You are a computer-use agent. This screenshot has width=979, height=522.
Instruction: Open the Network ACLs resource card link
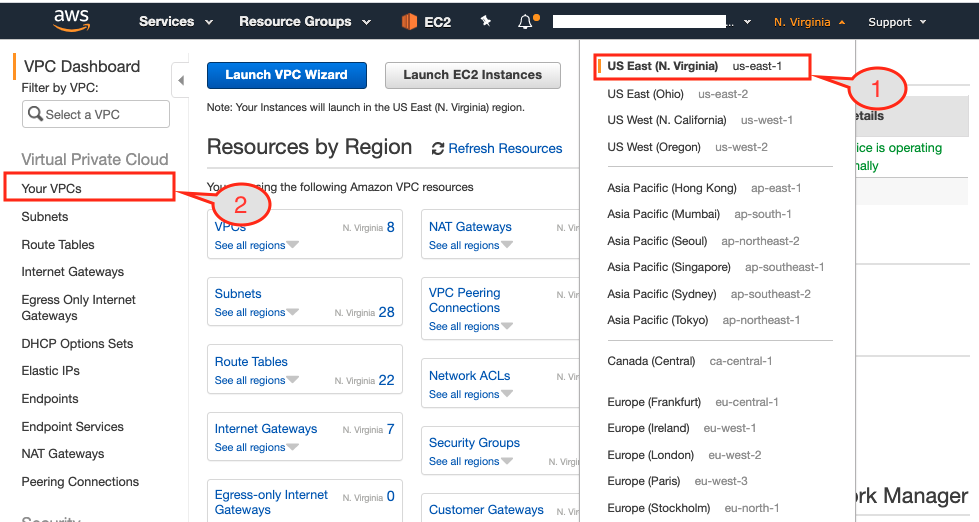point(470,376)
